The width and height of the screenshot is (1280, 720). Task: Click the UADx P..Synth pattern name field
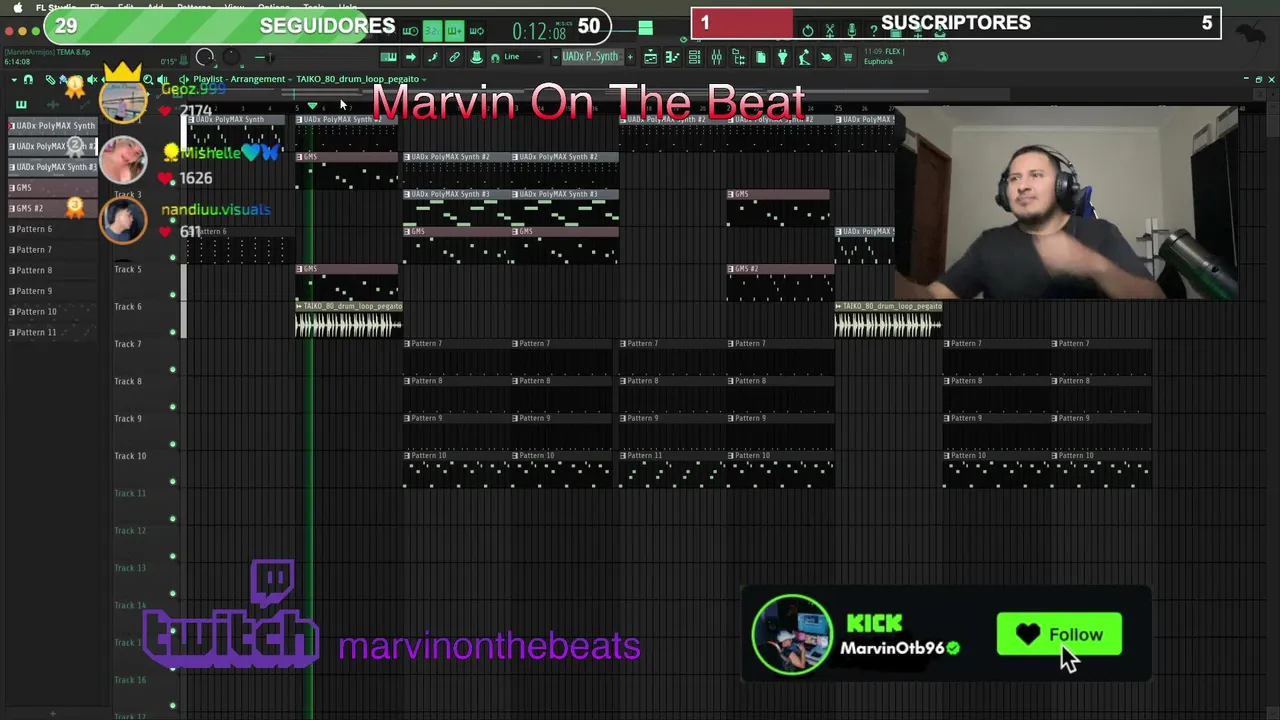pyautogui.click(x=591, y=57)
